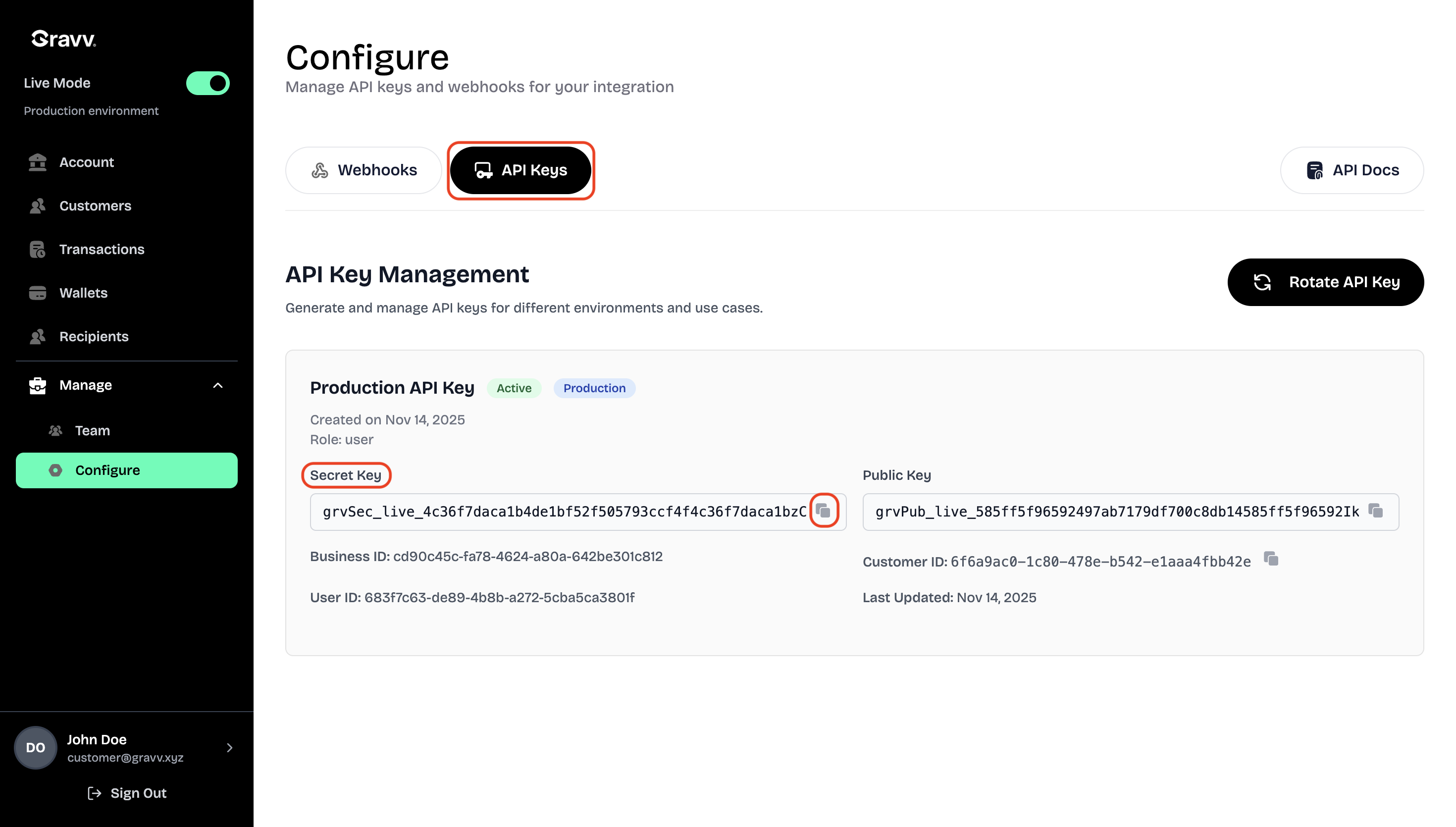Switch to the Webhooks tab
The width and height of the screenshot is (1456, 827).
364,170
